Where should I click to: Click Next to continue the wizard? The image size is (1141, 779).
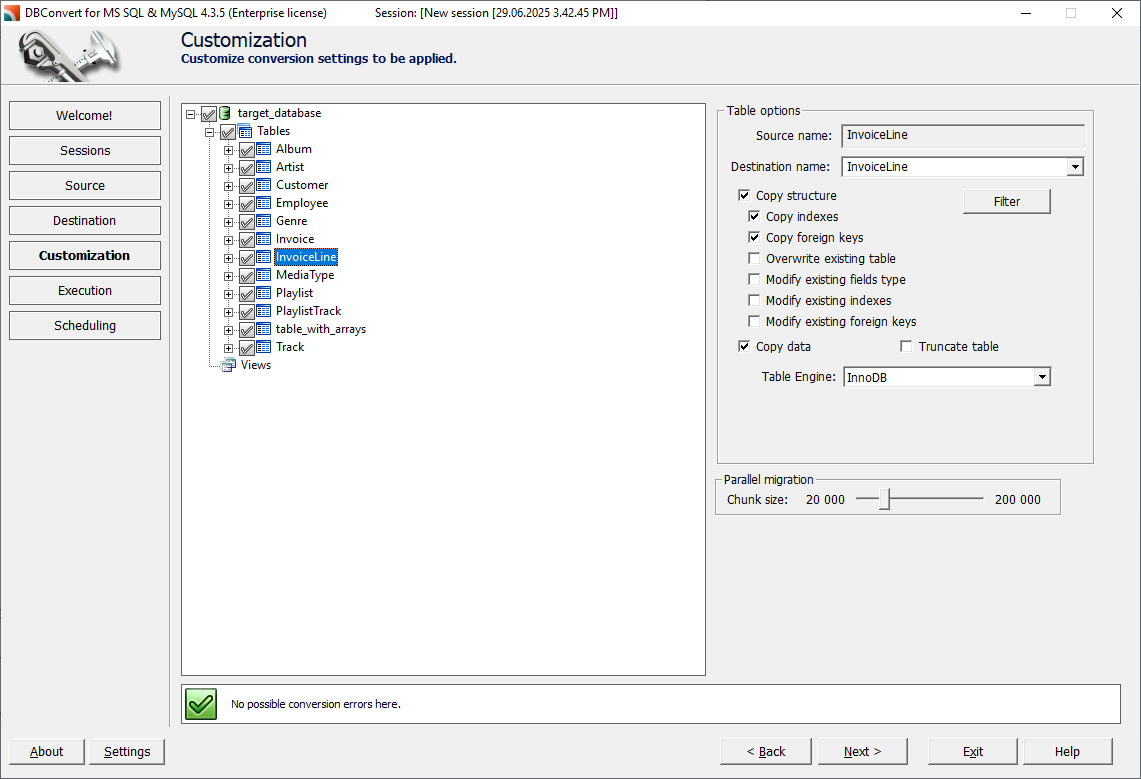(862, 751)
